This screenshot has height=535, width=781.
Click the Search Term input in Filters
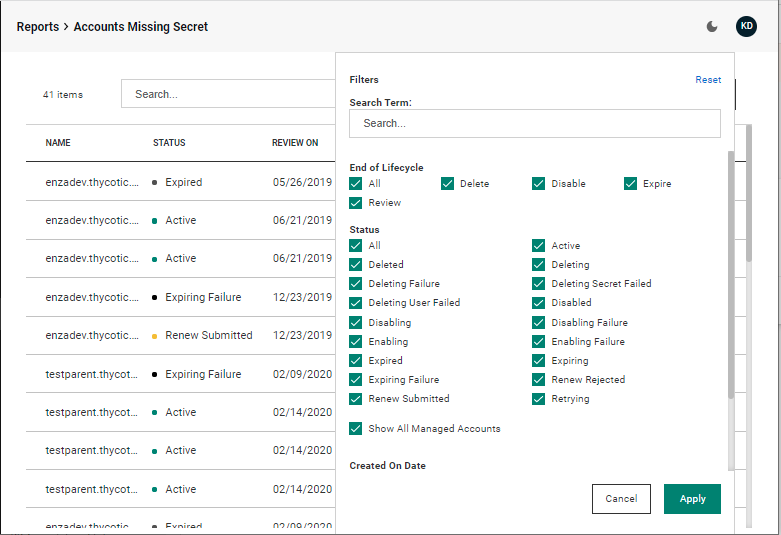pyautogui.click(x=535, y=123)
